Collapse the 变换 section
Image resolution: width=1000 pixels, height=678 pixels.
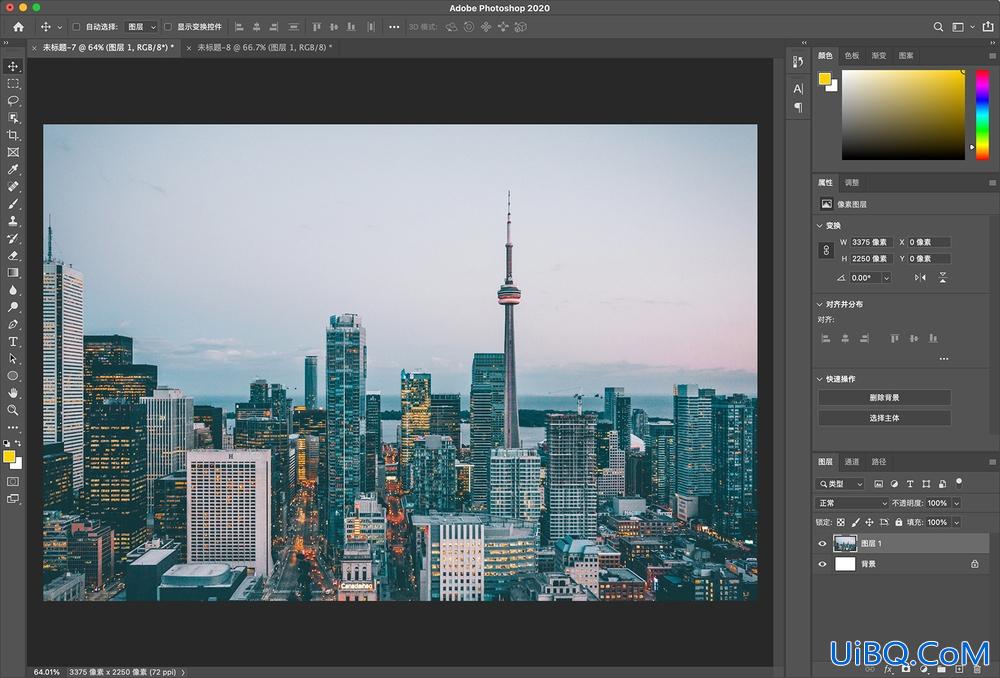820,225
